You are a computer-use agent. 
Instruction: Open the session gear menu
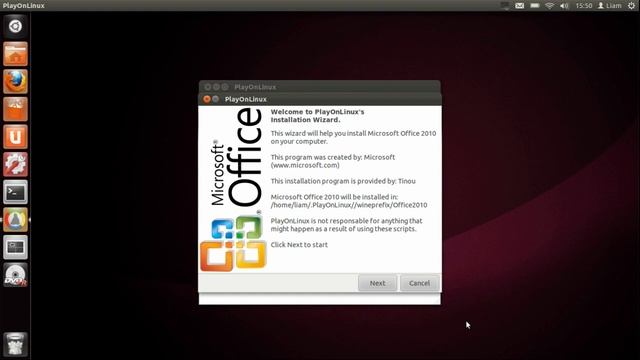[x=631, y=6]
